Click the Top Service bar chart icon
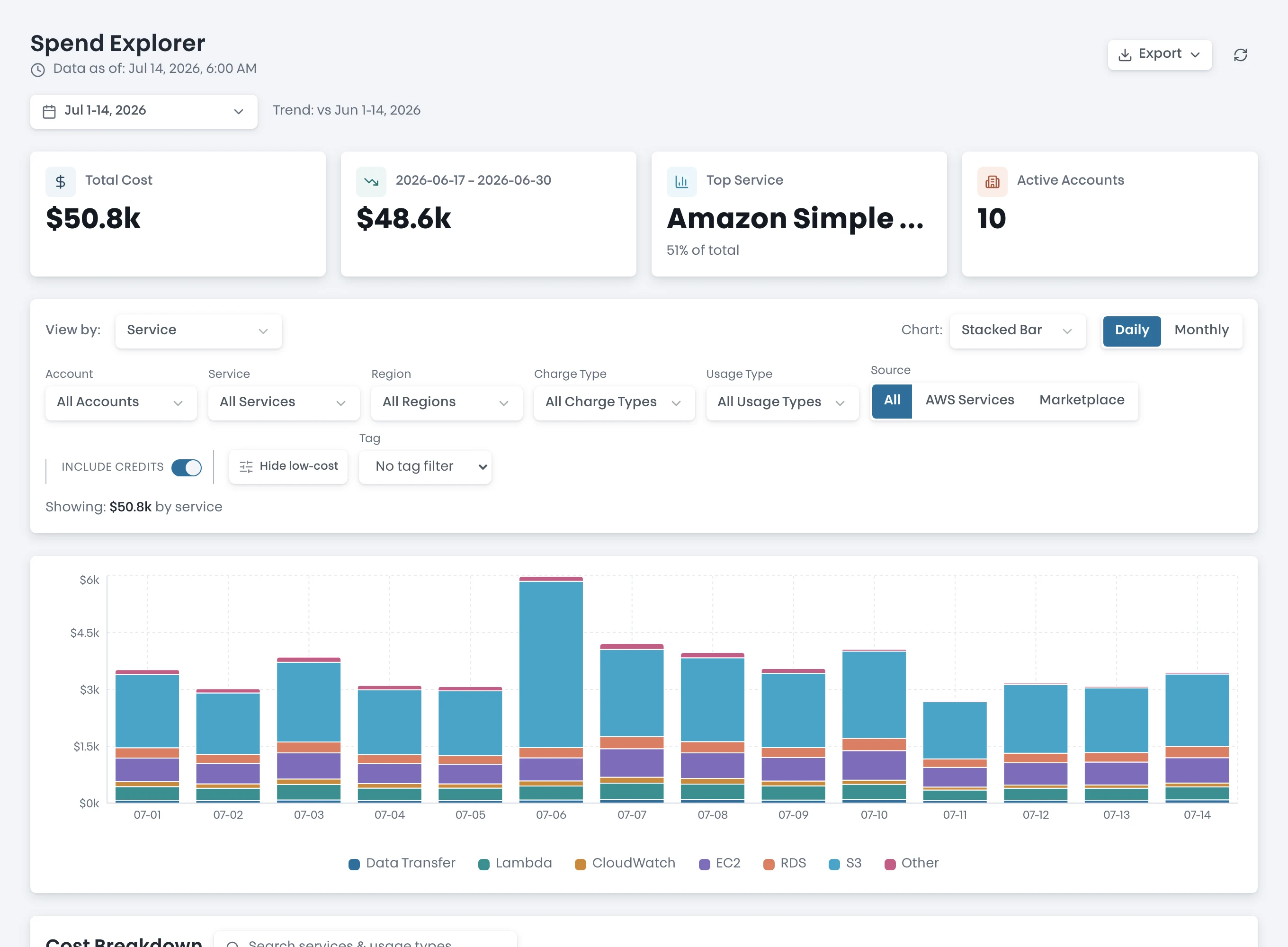Image resolution: width=1288 pixels, height=947 pixels. pos(681,182)
